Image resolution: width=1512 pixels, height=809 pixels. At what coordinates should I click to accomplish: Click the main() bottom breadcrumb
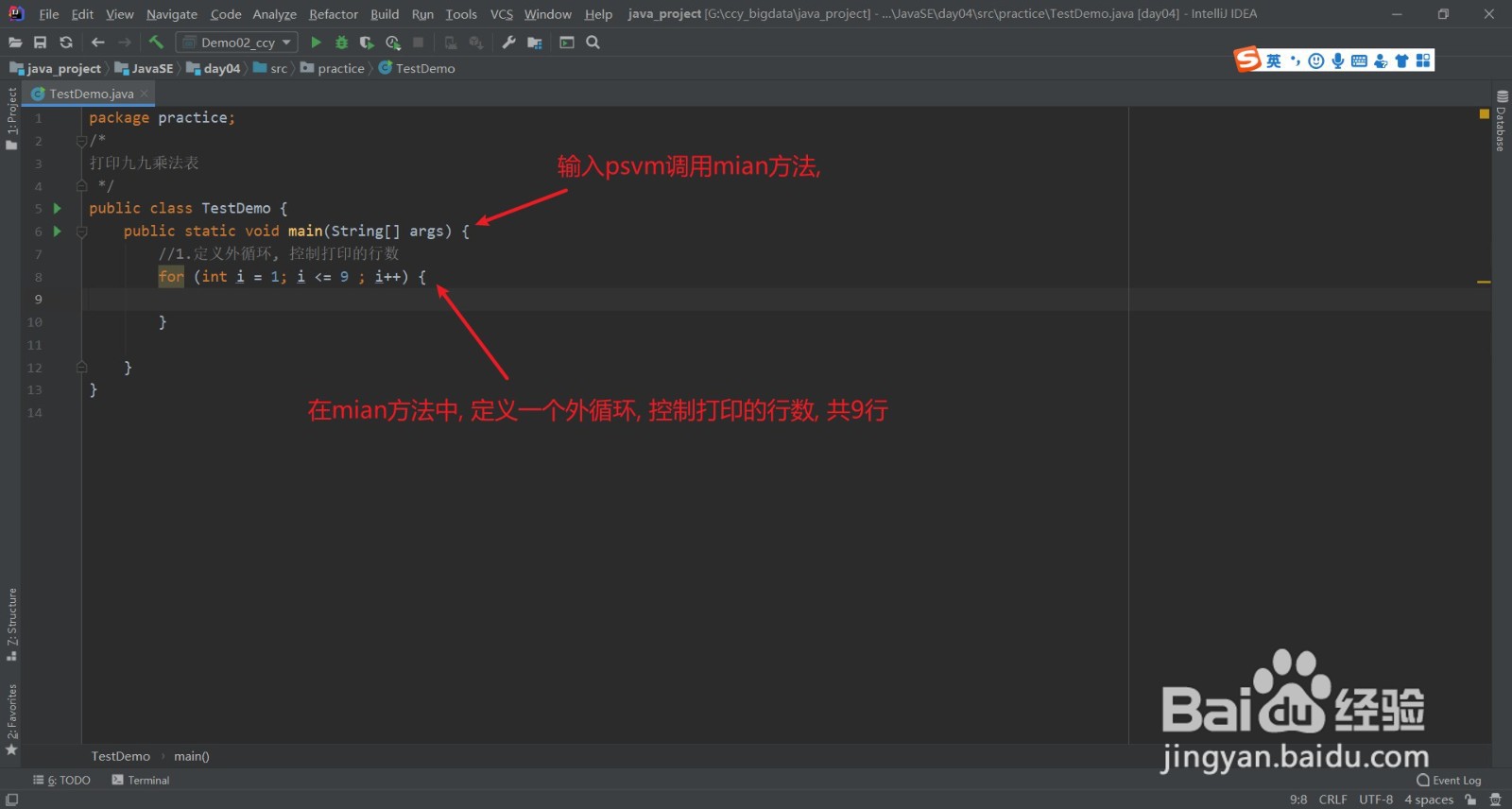pos(192,756)
